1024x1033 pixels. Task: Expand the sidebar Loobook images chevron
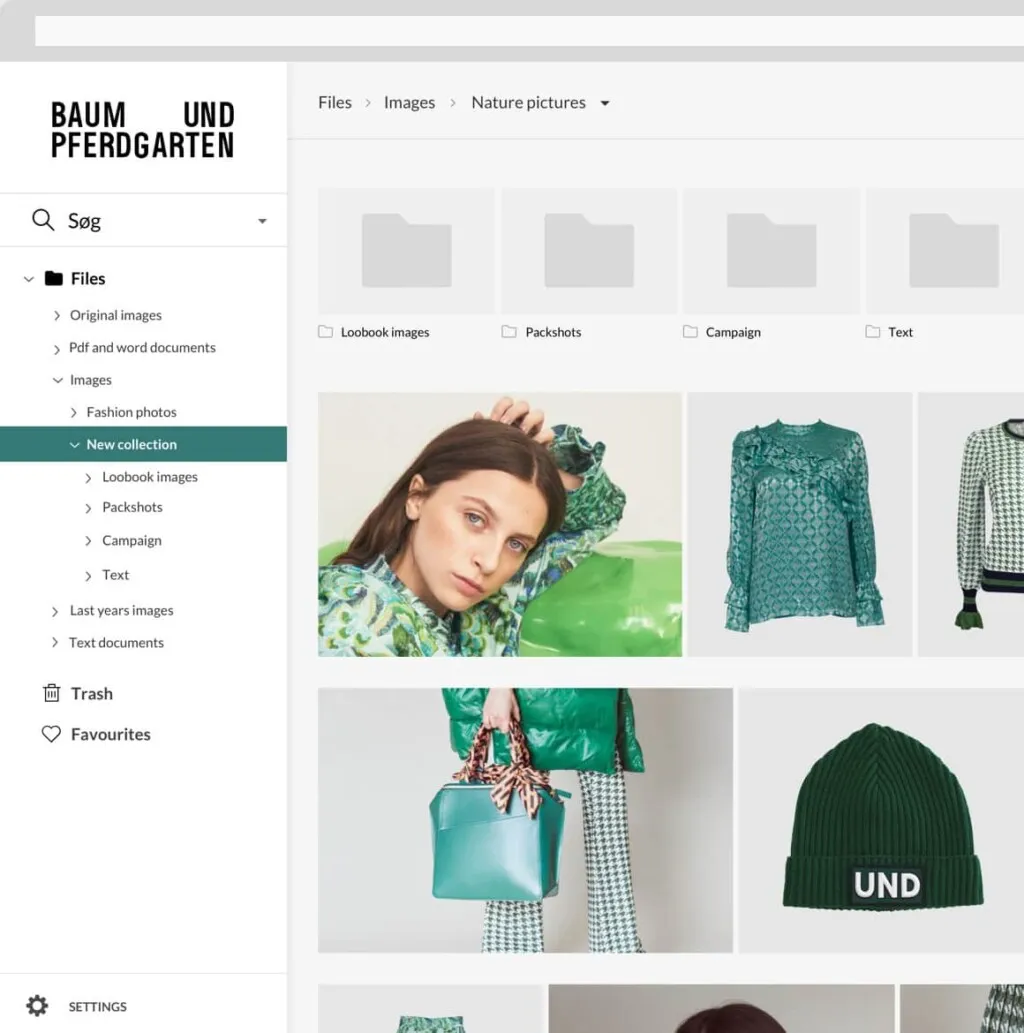coord(88,478)
